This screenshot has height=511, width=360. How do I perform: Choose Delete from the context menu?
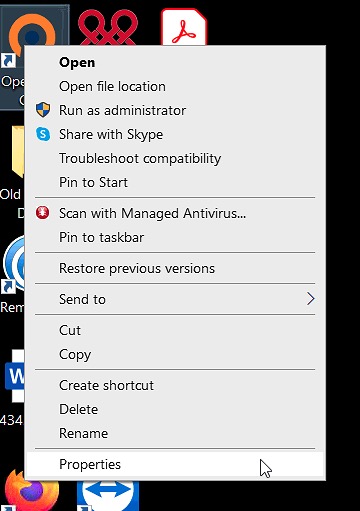[x=175, y=409]
